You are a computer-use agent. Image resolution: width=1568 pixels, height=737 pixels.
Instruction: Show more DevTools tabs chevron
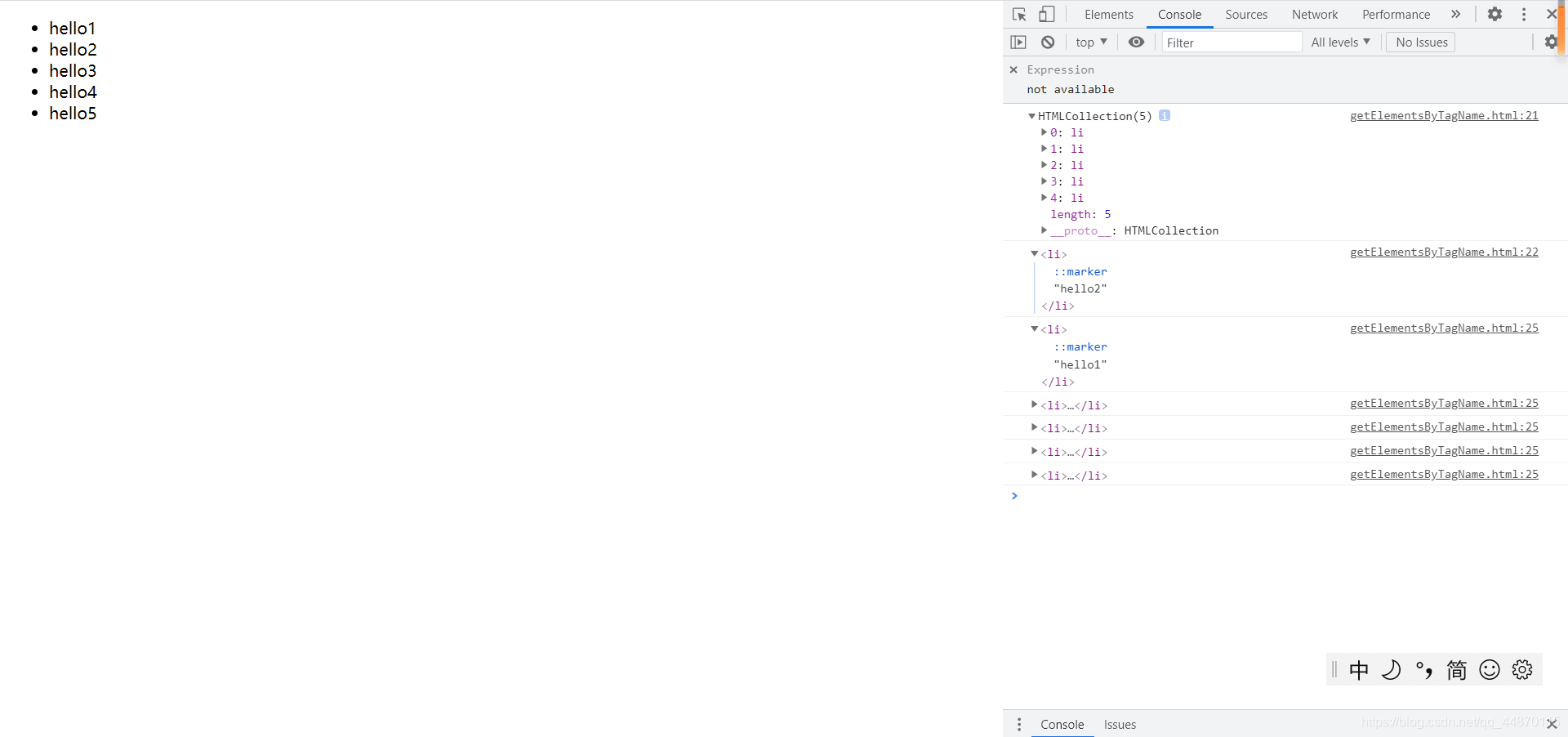point(1455,14)
